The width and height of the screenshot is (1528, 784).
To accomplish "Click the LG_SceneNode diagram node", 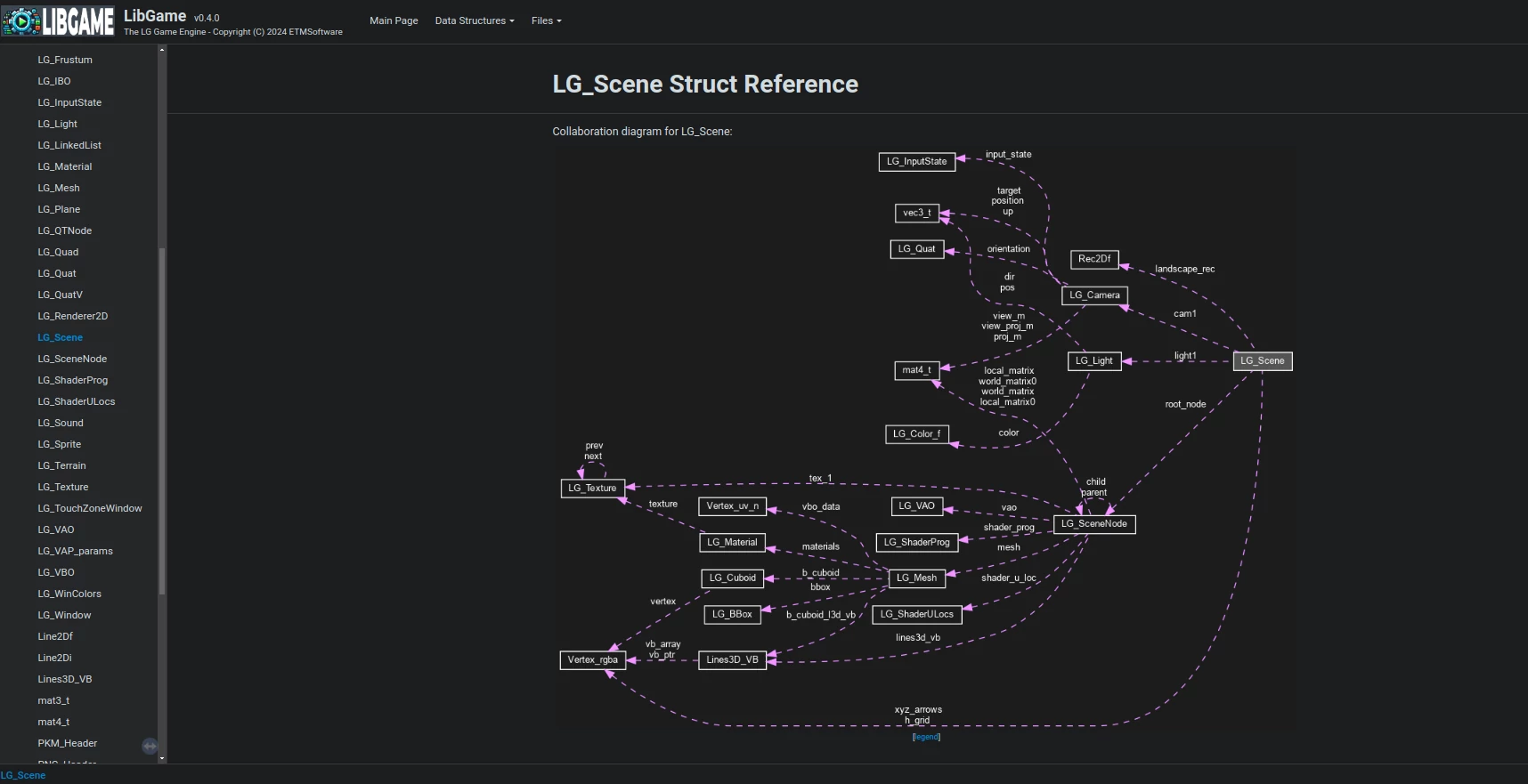I will [1093, 524].
